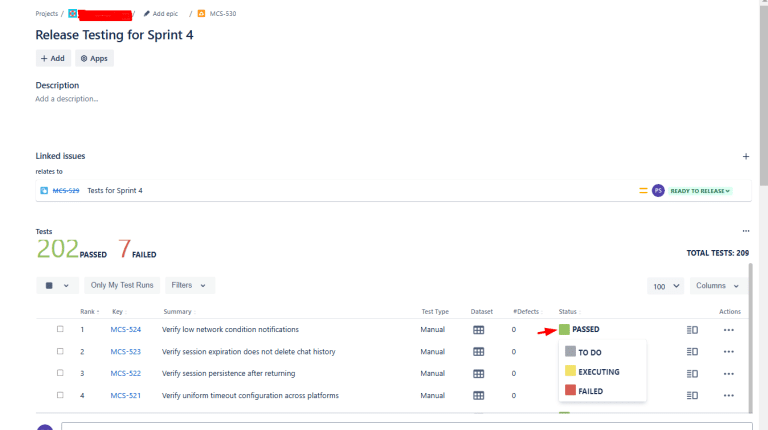Open linked issue MCS-529
Viewport: 768px width, 430px height.
pyautogui.click(x=66, y=191)
